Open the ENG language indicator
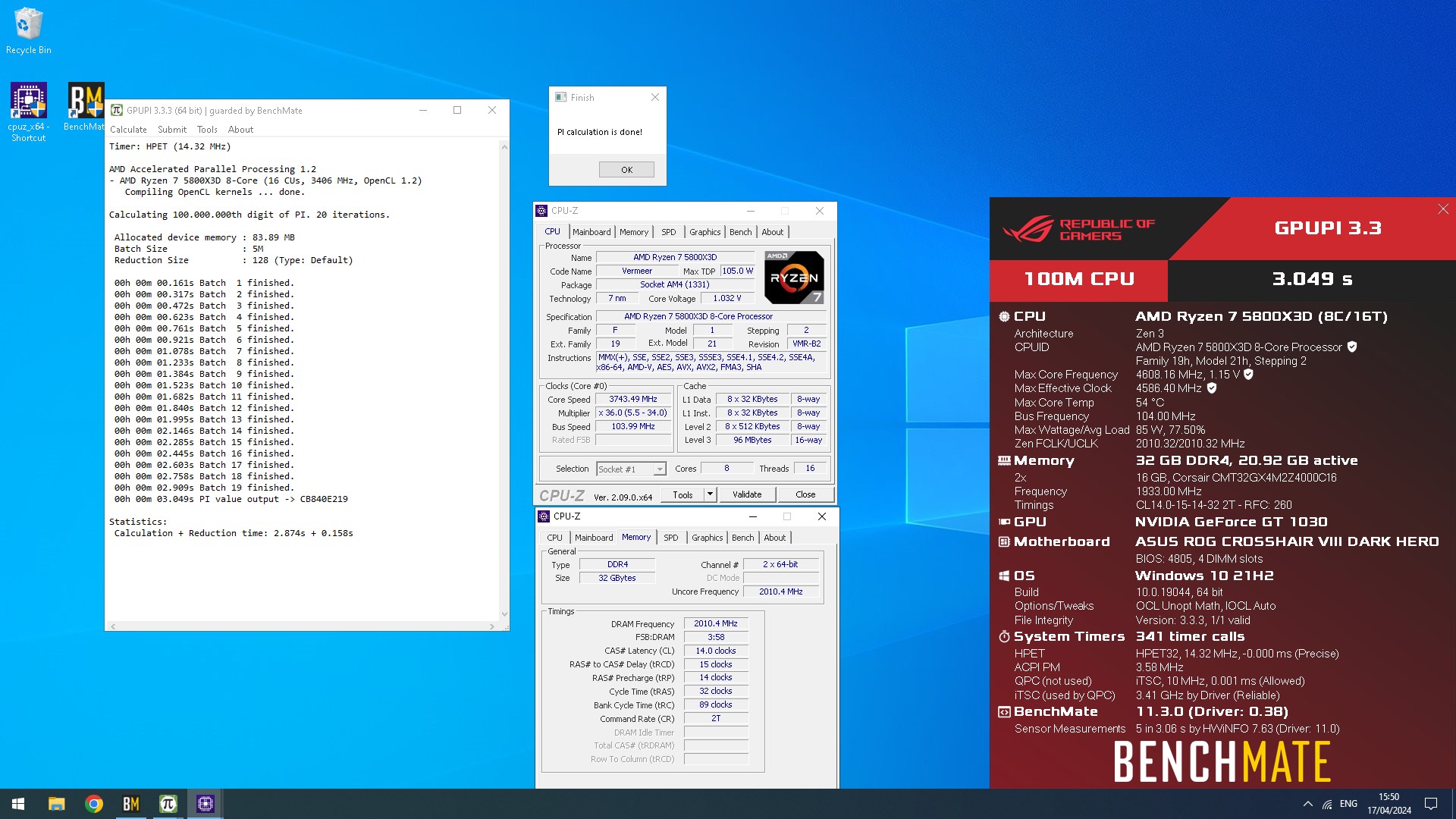1456x819 pixels. point(1348,804)
